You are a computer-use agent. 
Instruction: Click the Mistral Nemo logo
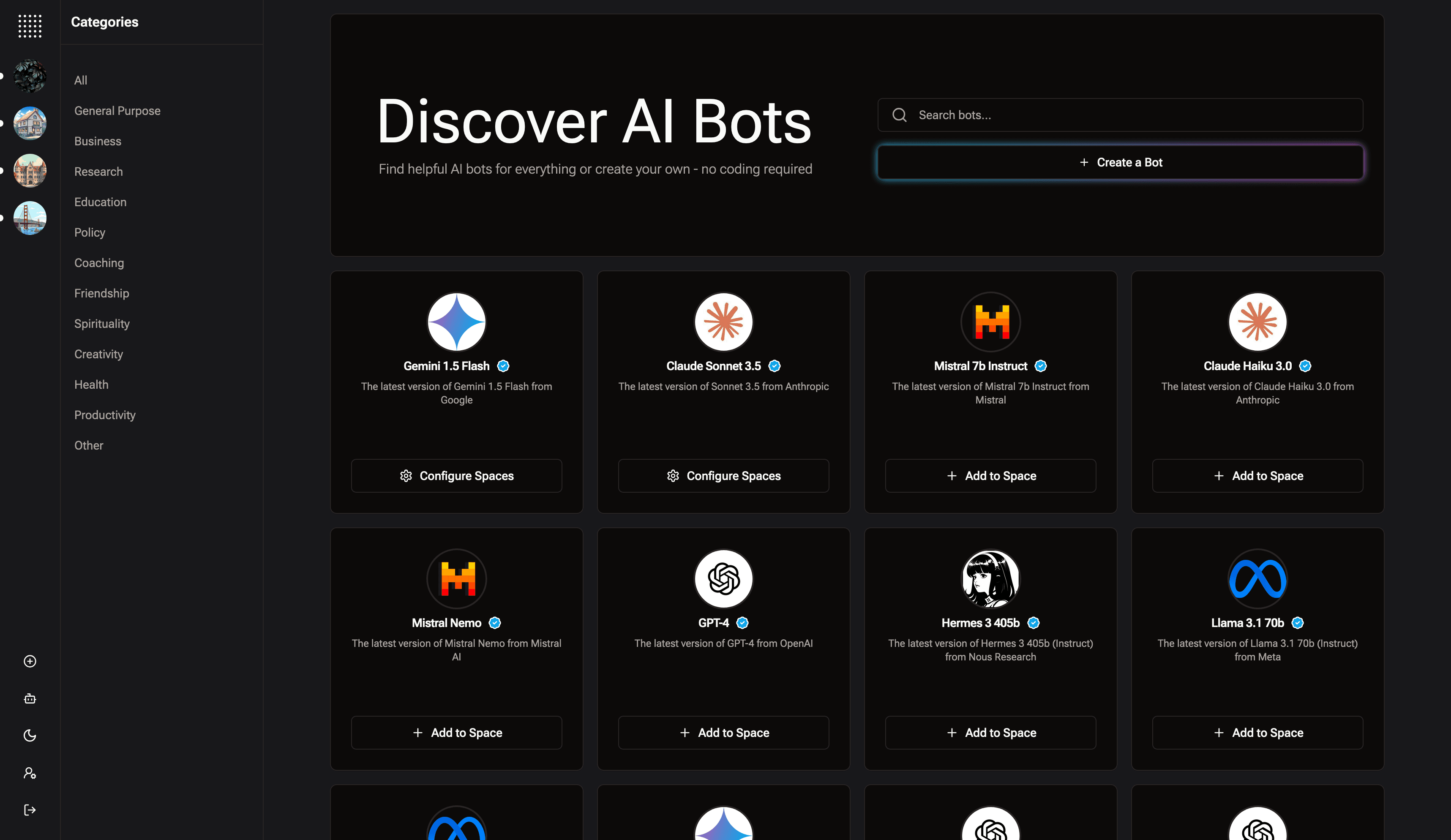click(457, 578)
